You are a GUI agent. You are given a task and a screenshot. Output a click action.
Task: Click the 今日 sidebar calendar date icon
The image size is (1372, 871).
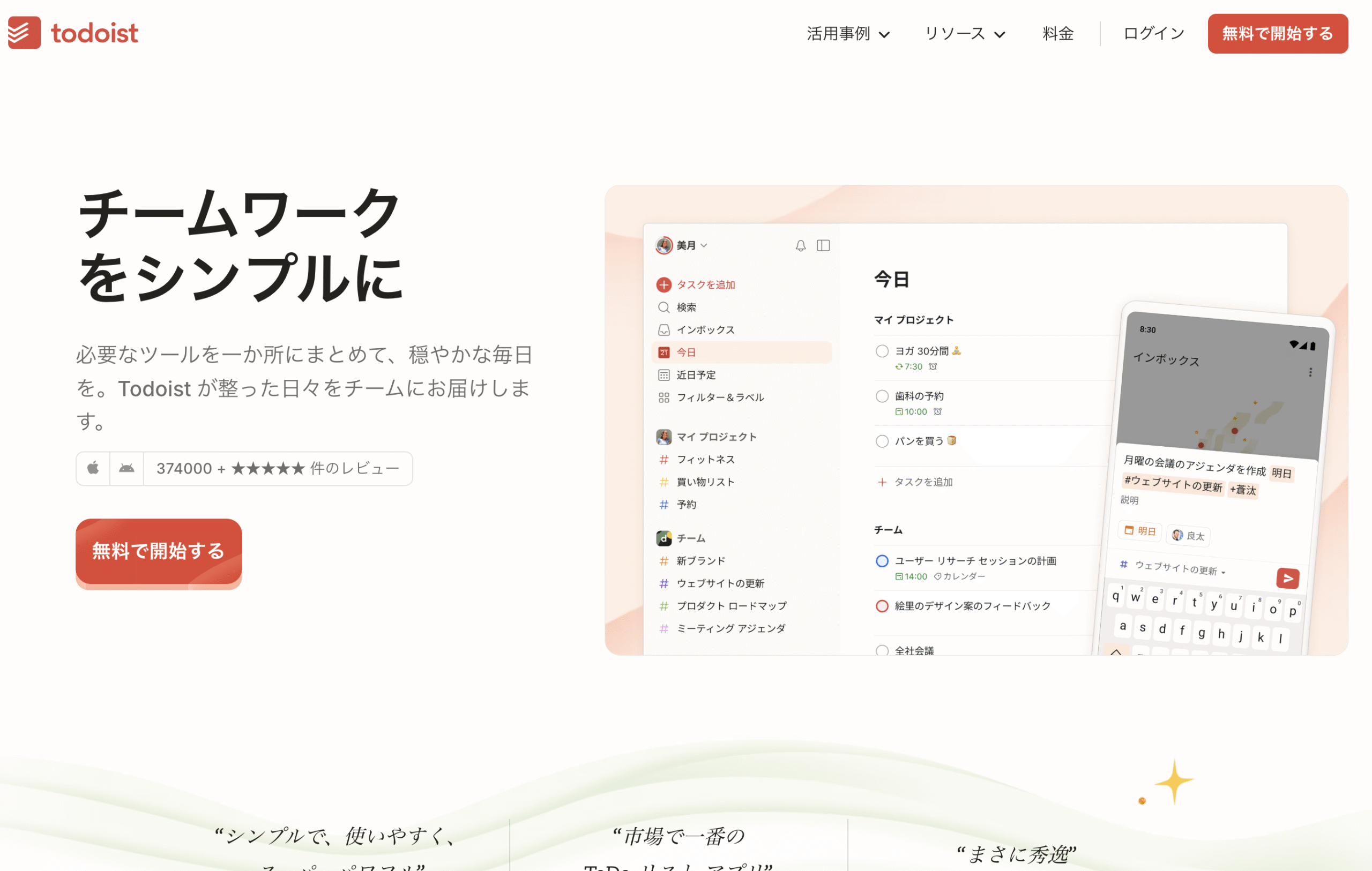(x=664, y=352)
